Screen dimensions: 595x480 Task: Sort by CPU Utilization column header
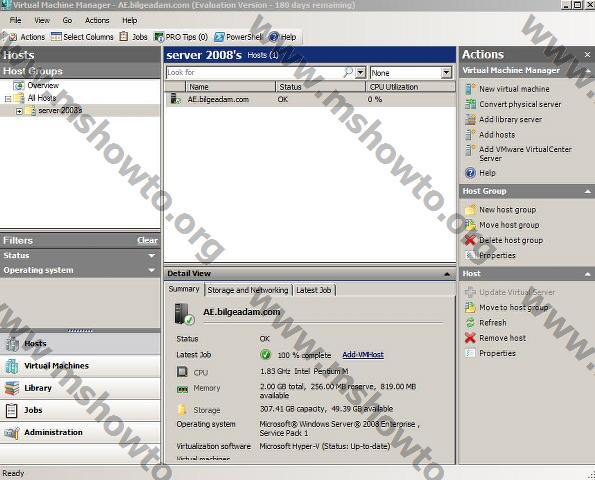coord(410,87)
